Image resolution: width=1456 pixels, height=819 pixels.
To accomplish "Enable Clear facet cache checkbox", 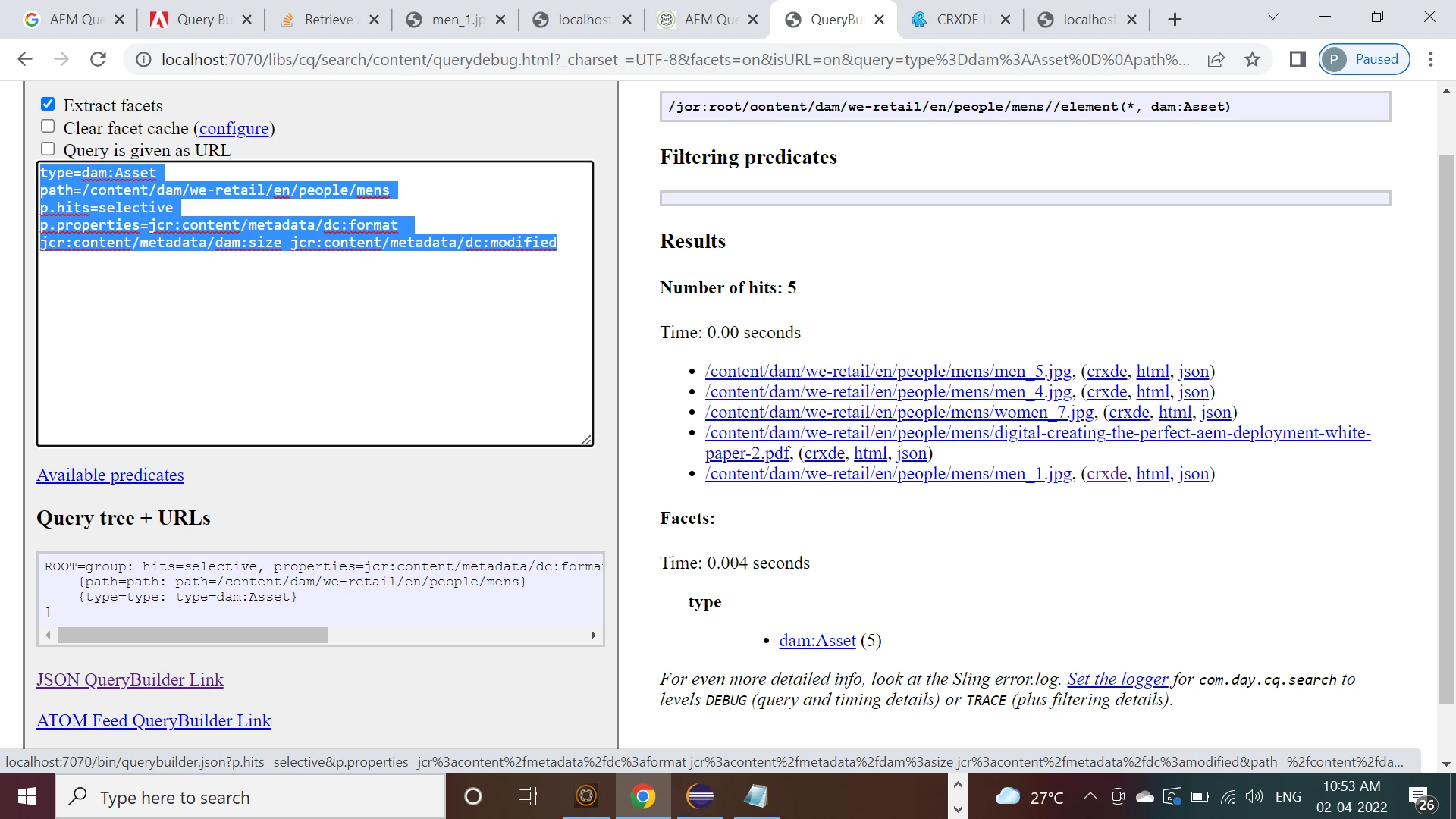I will (48, 127).
